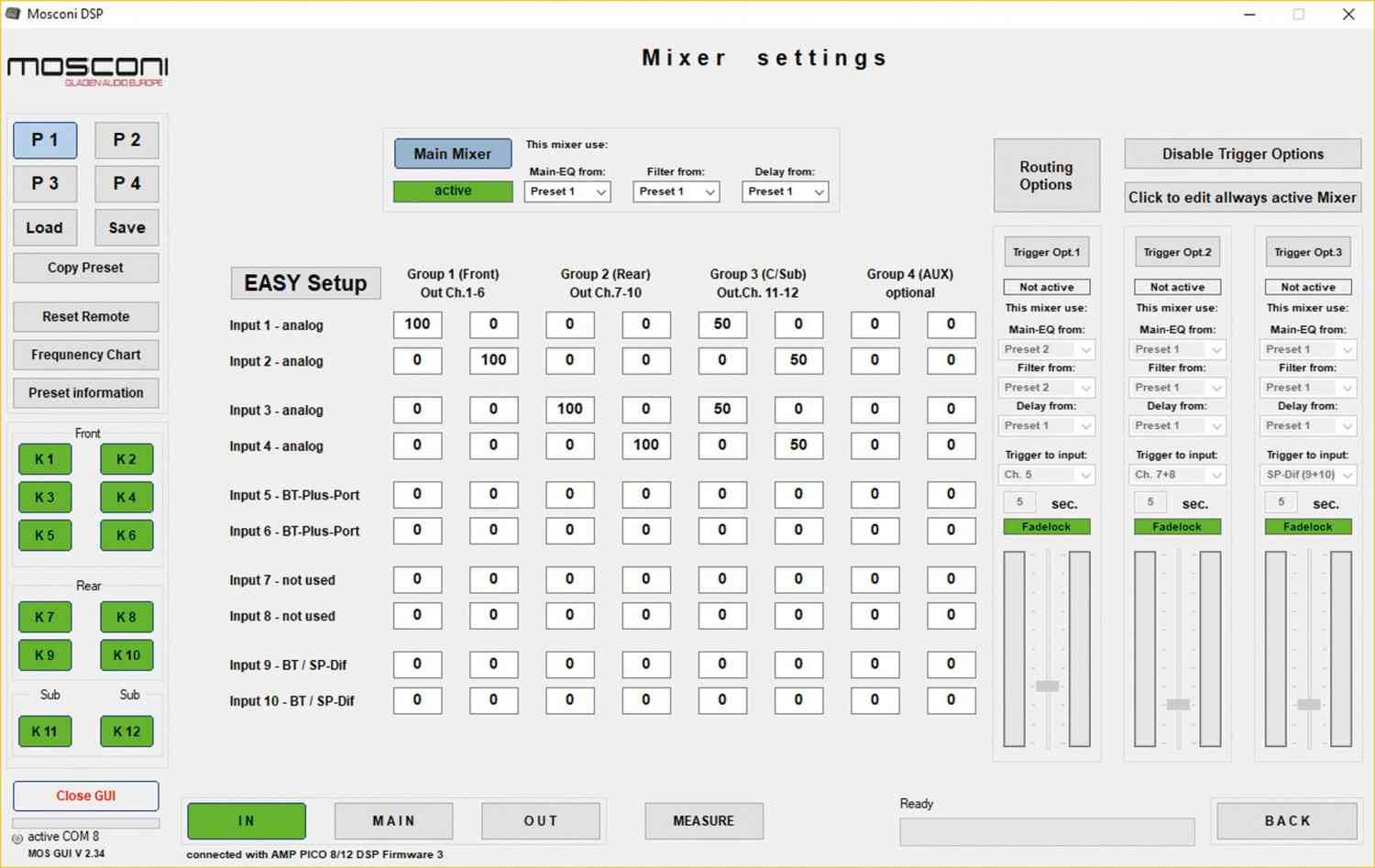The image size is (1375, 868).
Task: Select Trigger Opt.1 button
Action: 1047,252
